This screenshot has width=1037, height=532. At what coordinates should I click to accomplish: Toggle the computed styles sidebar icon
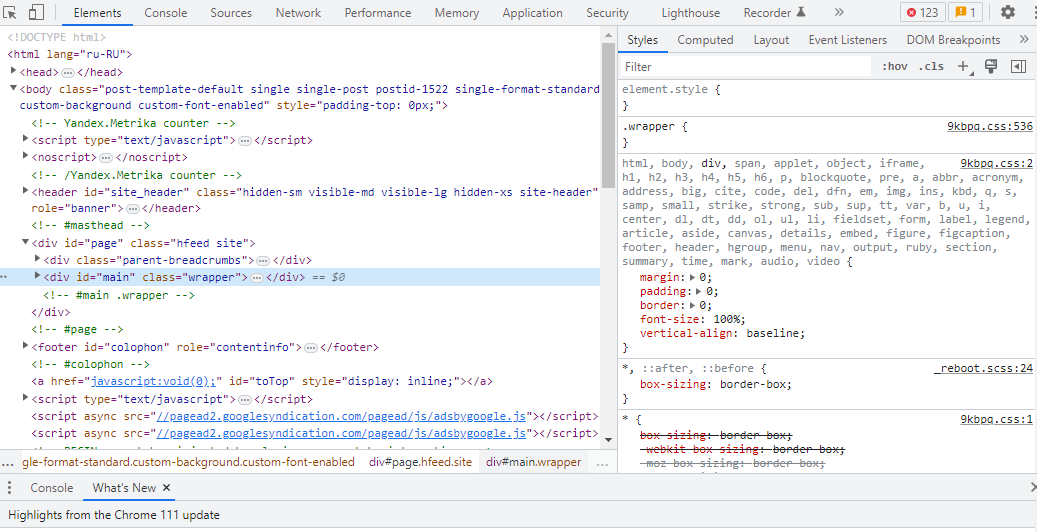point(1018,67)
